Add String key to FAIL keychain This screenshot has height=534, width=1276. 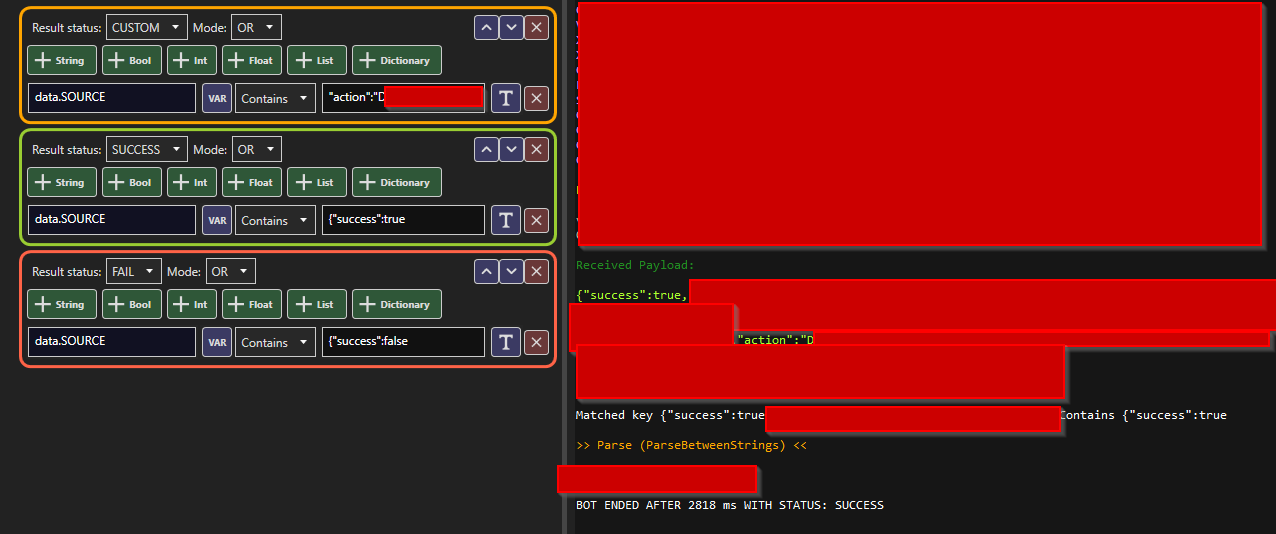[62, 304]
